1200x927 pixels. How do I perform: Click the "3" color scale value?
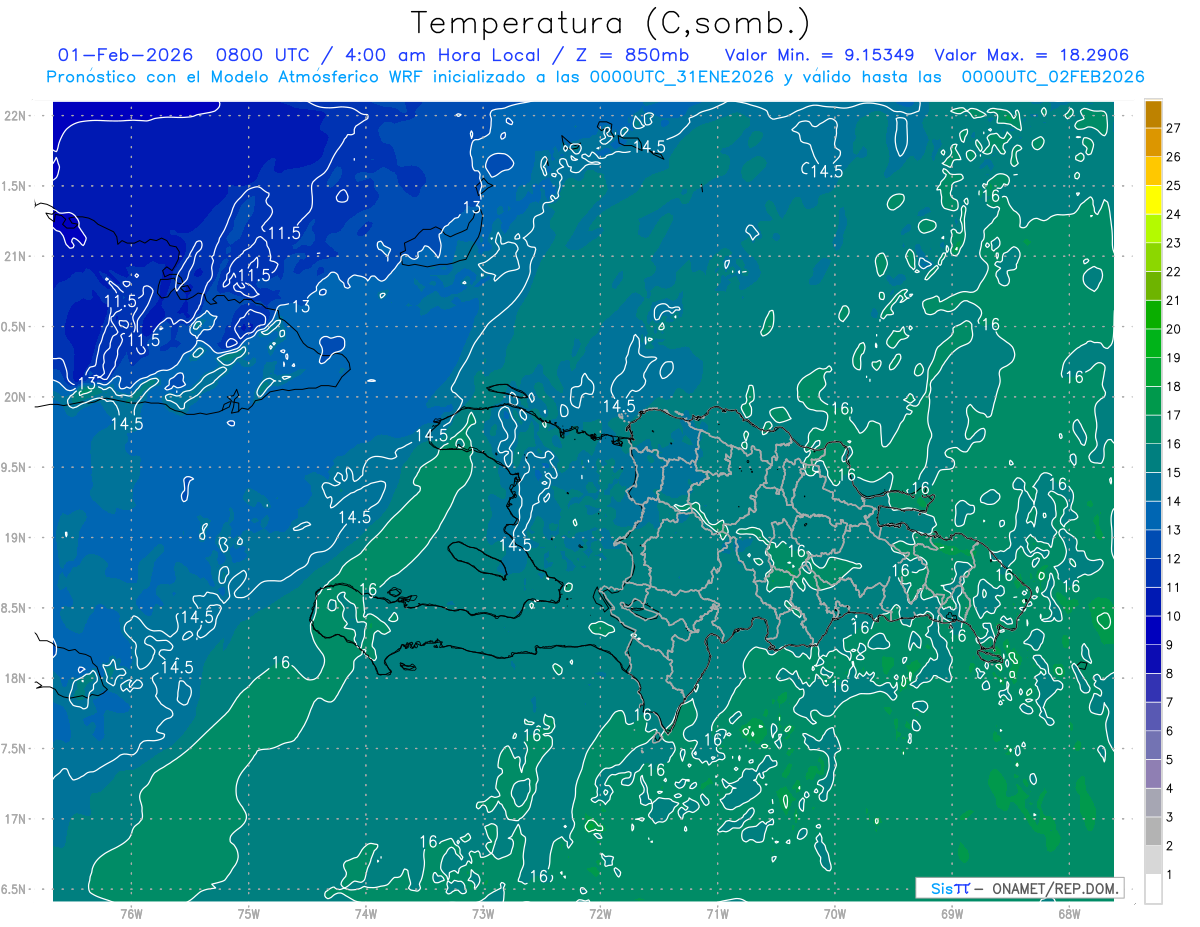tap(1170, 817)
